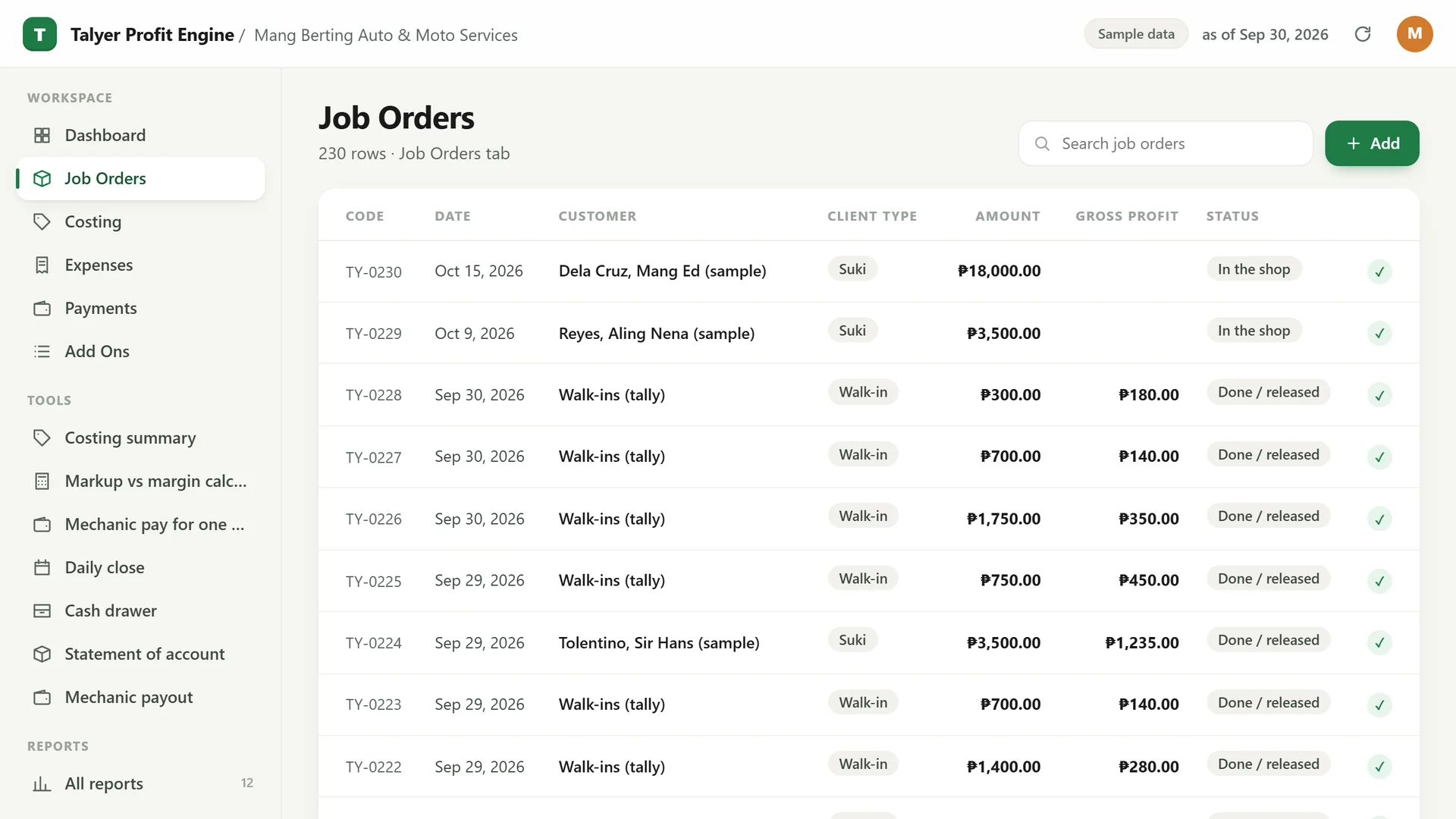Click the Payments wallet icon
Viewport: 1456px width, 819px height.
pos(42,308)
